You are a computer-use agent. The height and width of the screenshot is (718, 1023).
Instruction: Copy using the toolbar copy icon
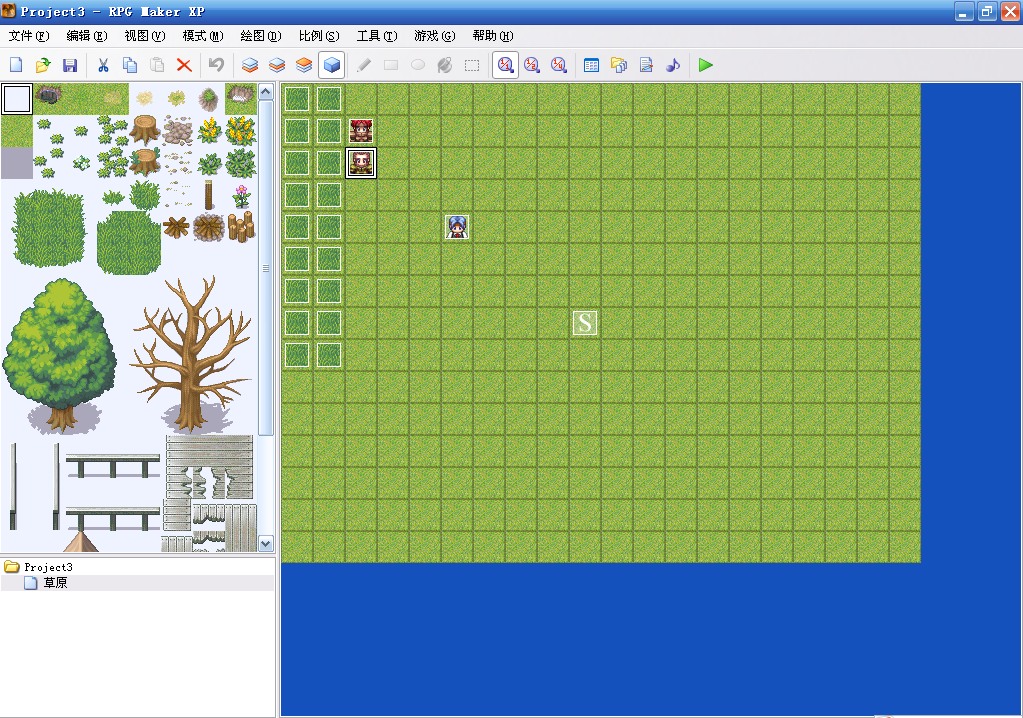(130, 65)
